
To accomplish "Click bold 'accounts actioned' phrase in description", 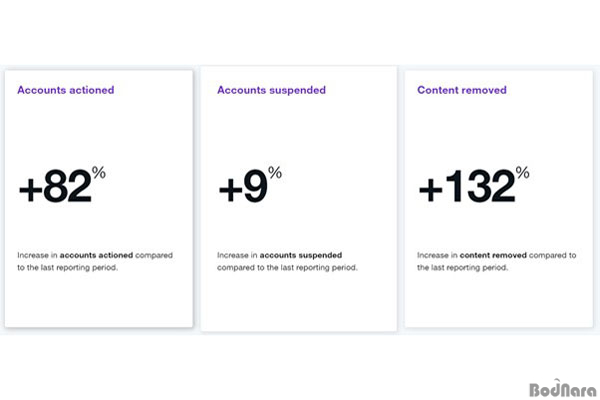I will click(96, 255).
